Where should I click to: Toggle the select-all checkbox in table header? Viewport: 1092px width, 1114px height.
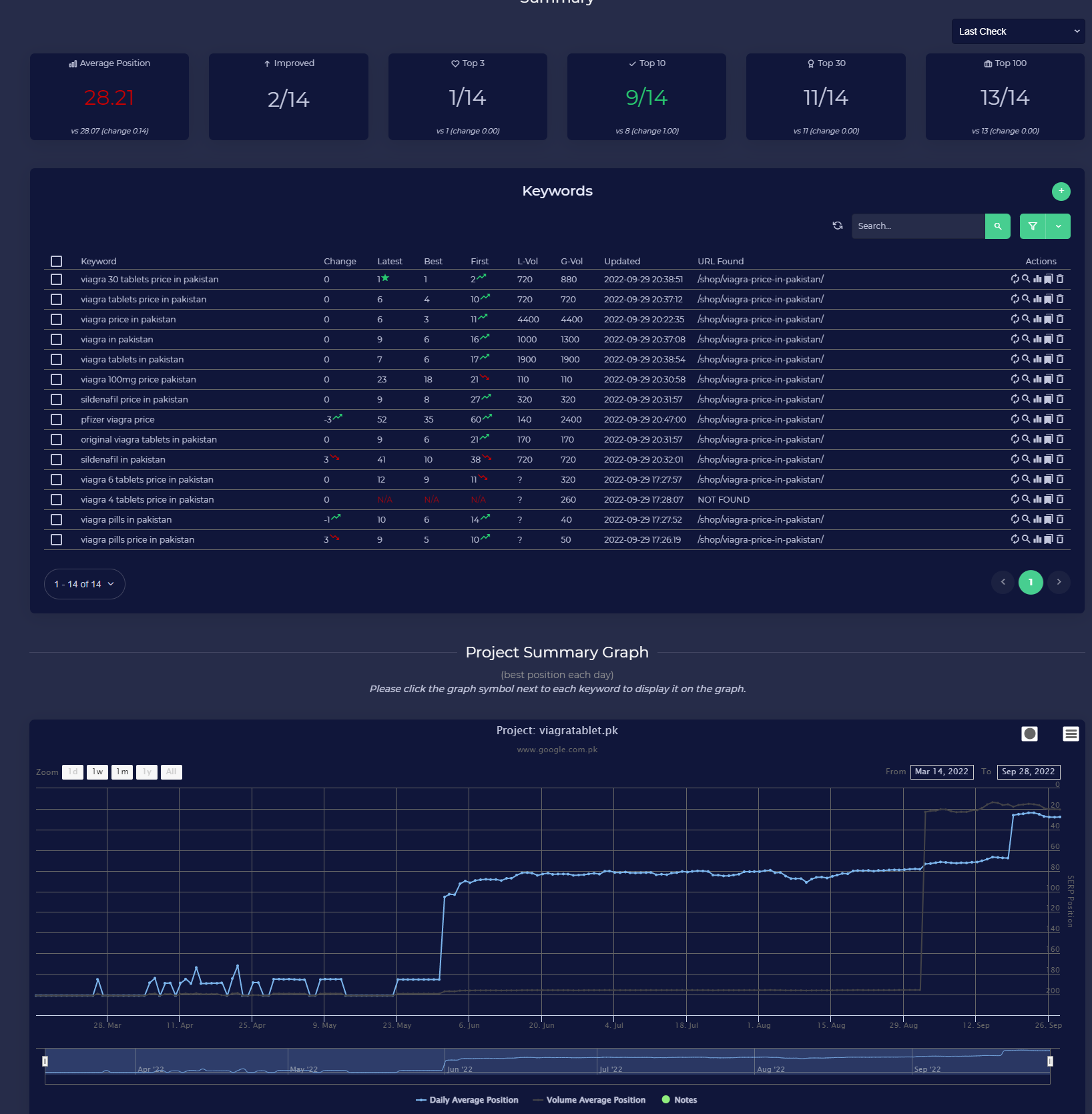[x=57, y=262]
